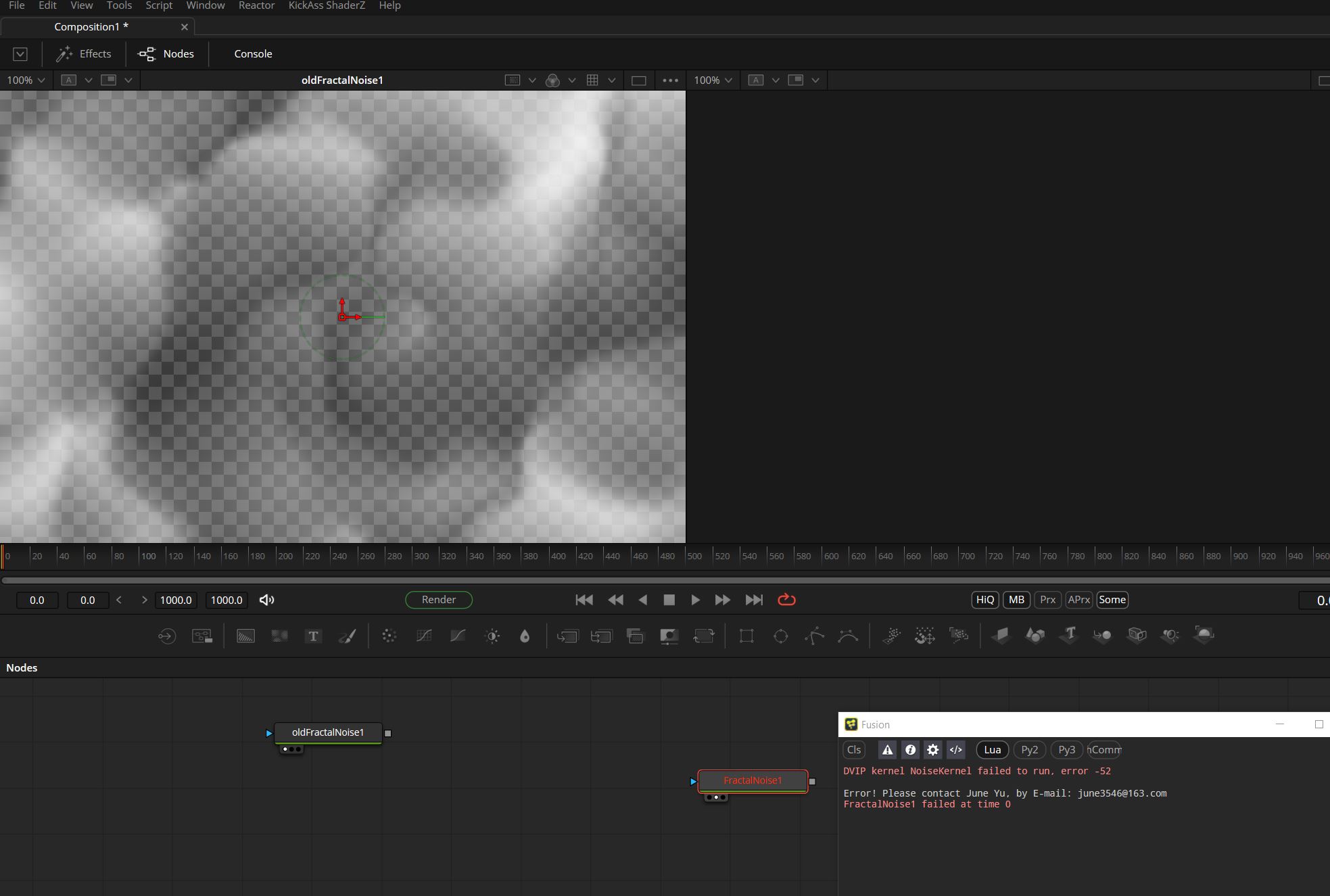Open top-left layout chevron dropdown
1330x896 pixels.
point(20,54)
